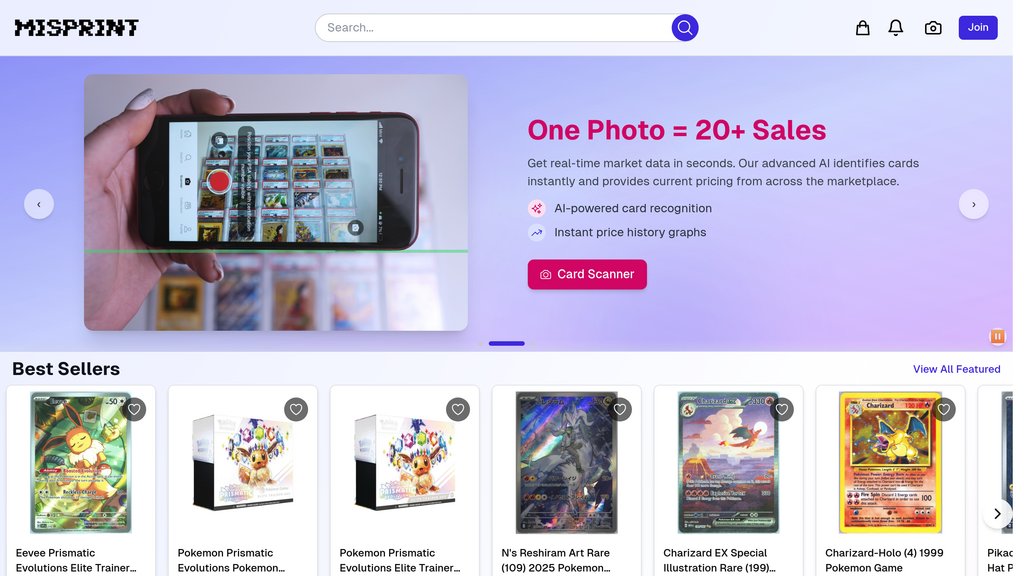Advance to next carousel slide

pyautogui.click(x=974, y=204)
